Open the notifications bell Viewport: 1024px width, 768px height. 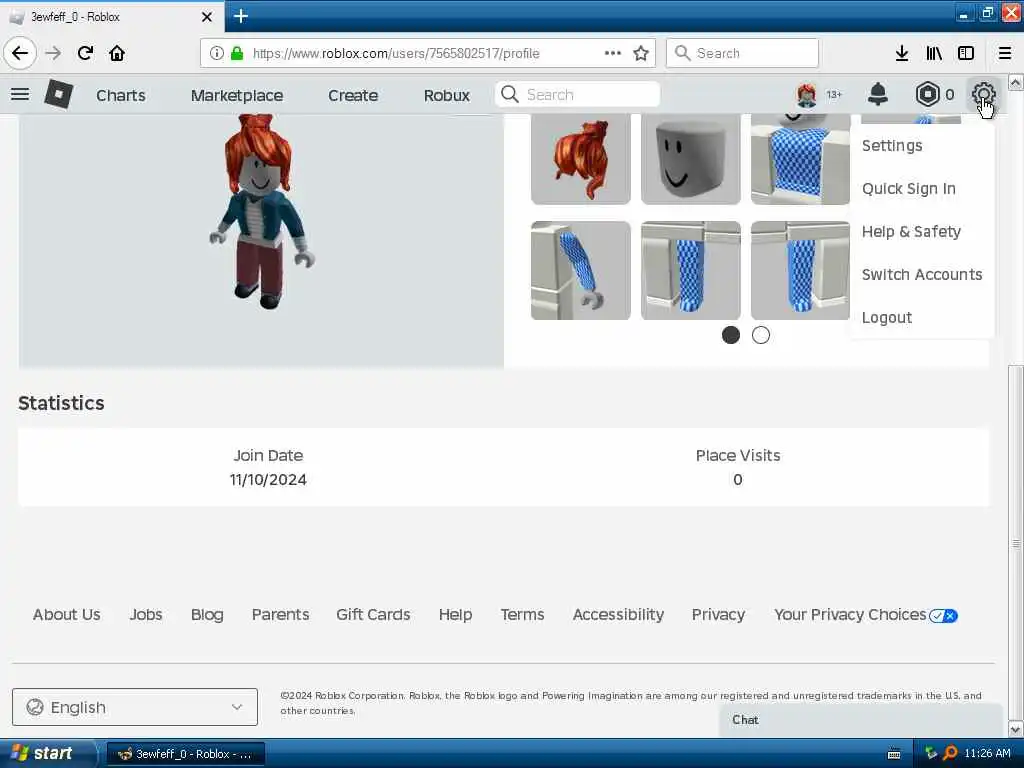pyautogui.click(x=878, y=95)
